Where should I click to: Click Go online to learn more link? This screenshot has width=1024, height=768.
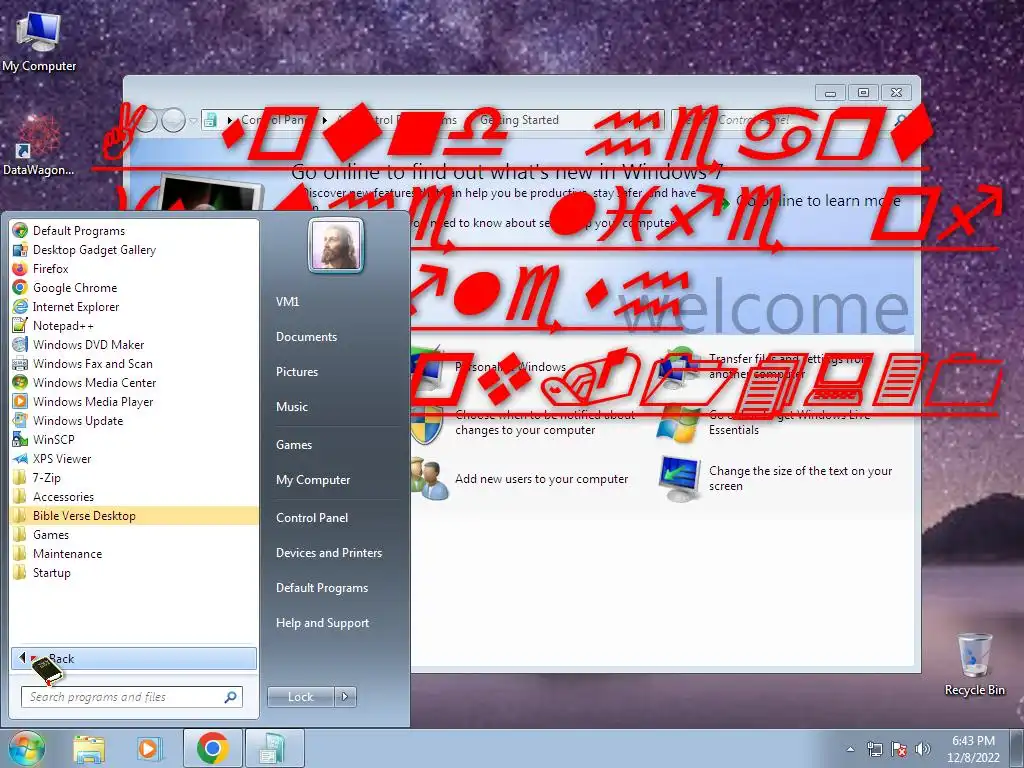(818, 200)
